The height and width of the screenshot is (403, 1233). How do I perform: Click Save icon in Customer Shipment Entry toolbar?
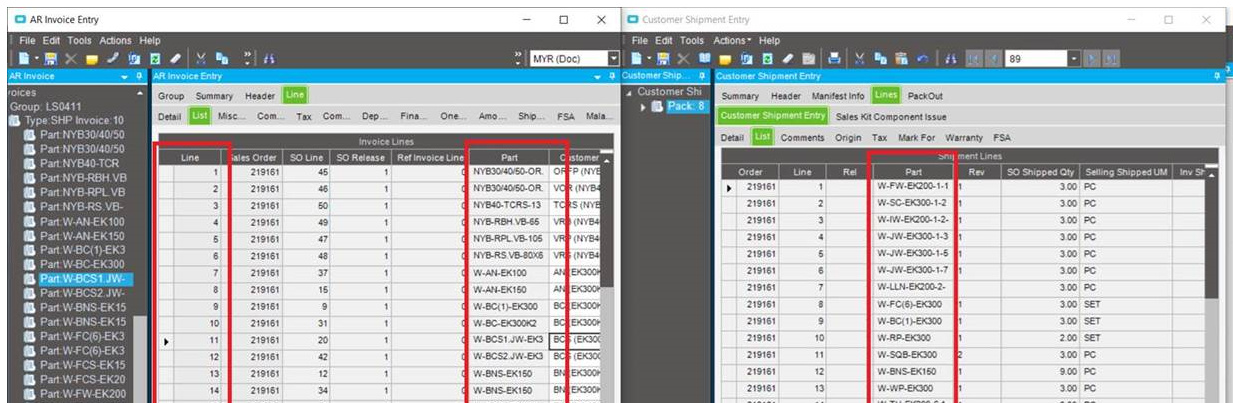click(x=663, y=58)
